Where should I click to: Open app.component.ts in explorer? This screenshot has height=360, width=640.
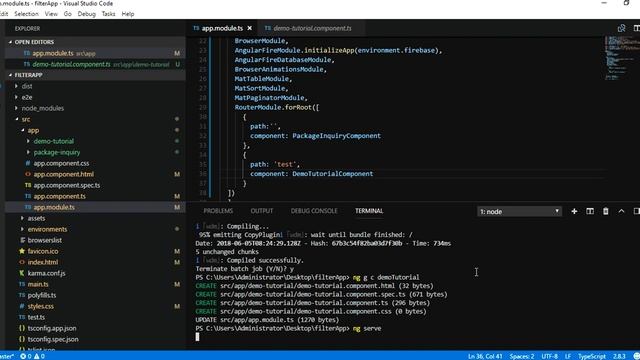pos(60,196)
